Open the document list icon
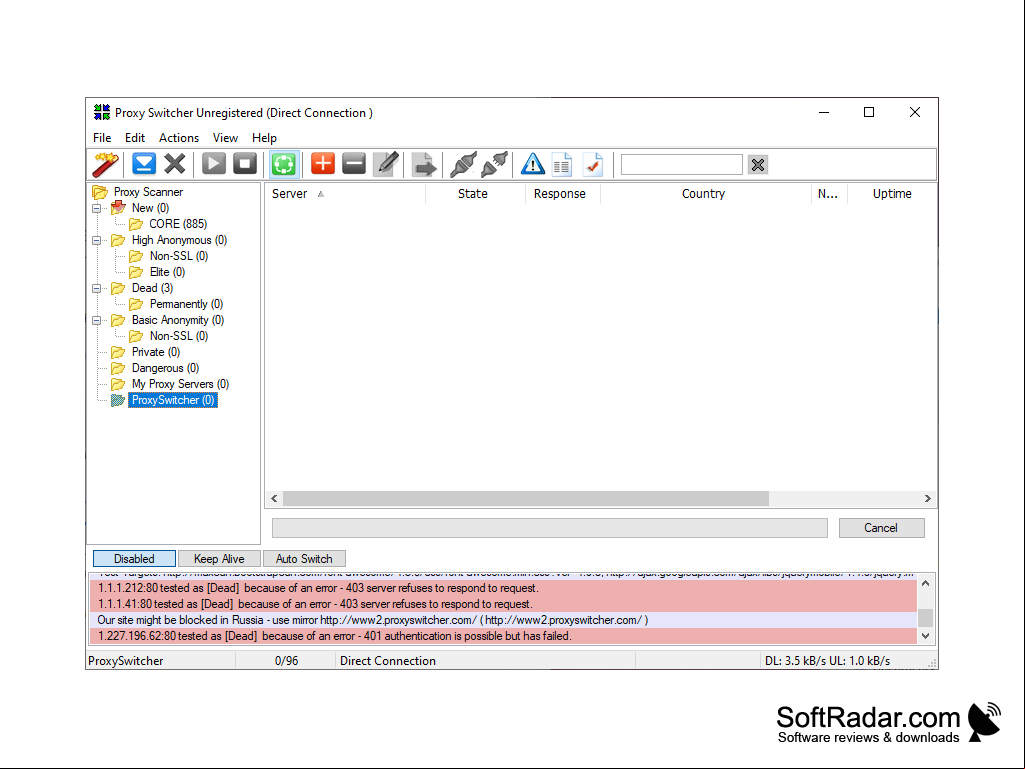The width and height of the screenshot is (1025, 769). (562, 165)
